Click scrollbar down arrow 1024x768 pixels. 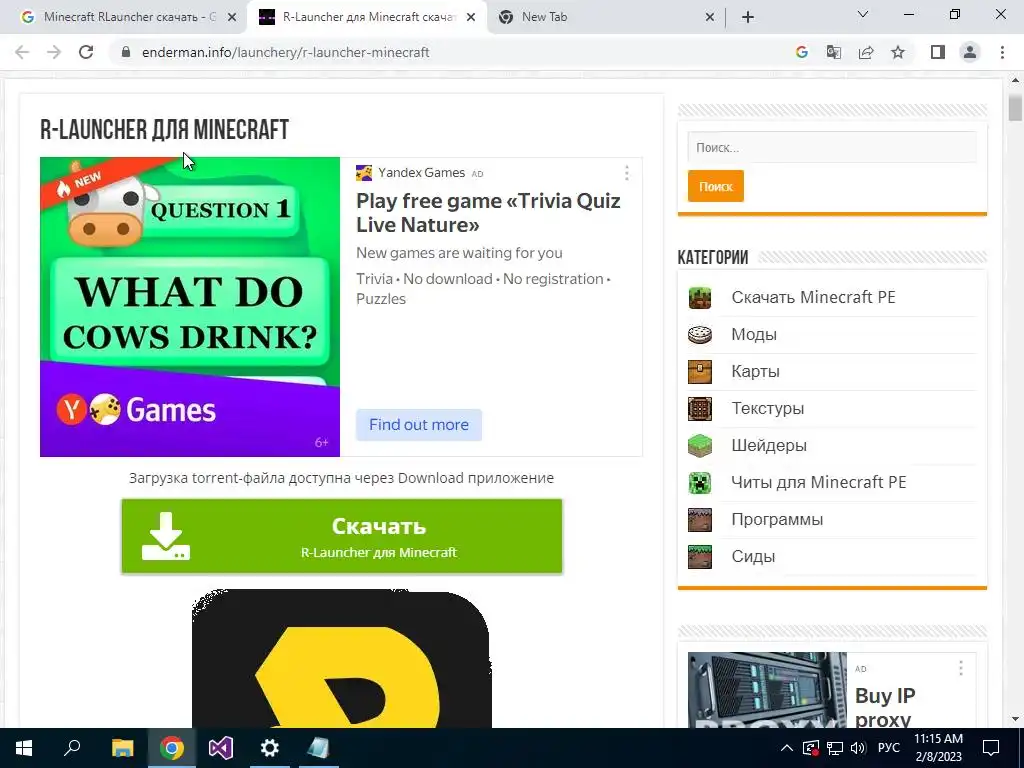1014,719
